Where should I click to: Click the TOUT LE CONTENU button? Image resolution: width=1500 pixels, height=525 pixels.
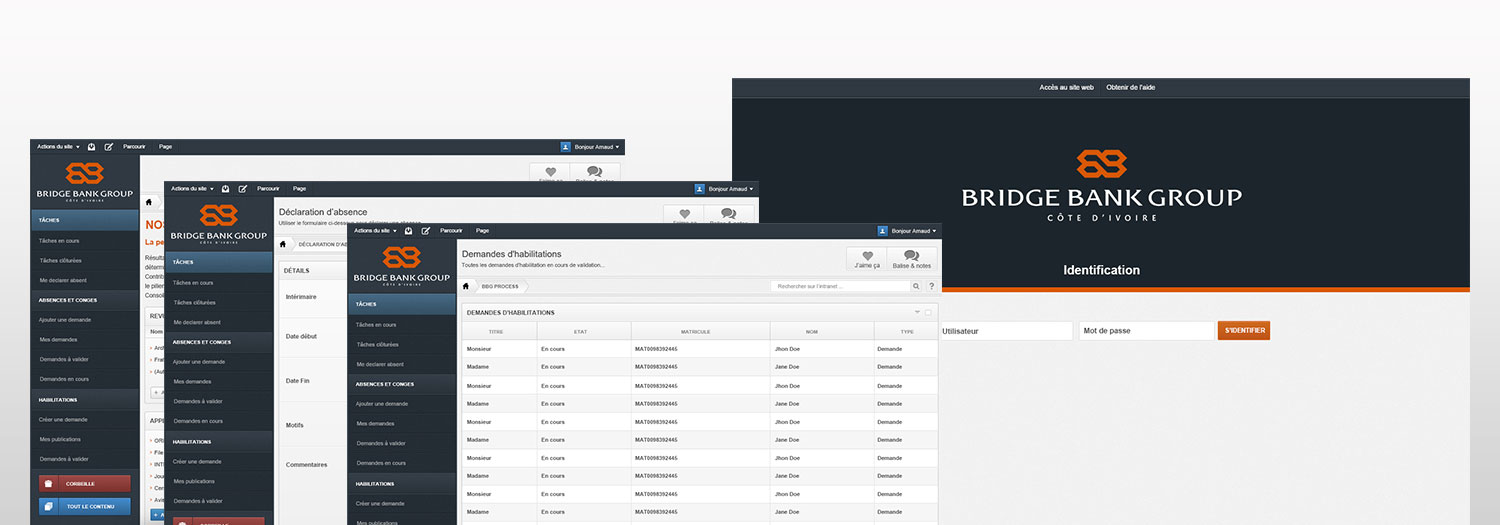coord(85,506)
